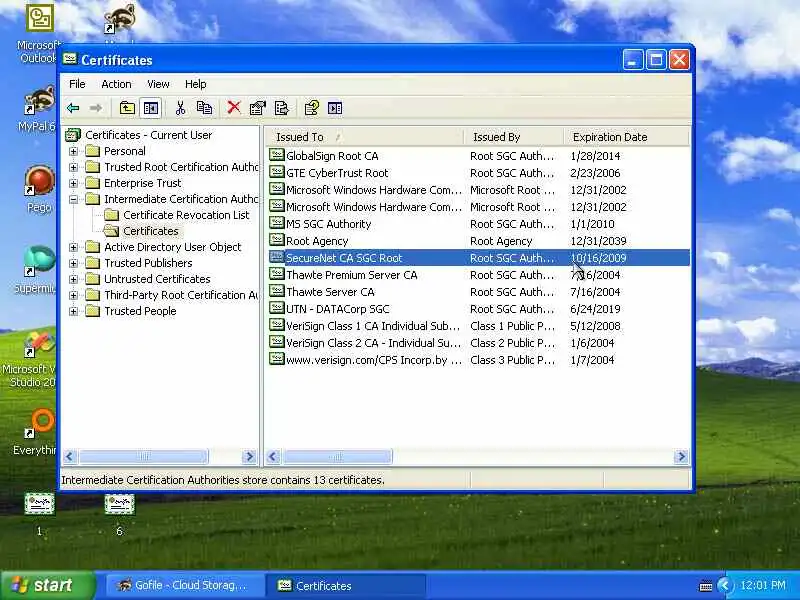This screenshot has height=600, width=800.
Task: Click the last toolbar icon beside Help
Action: (x=335, y=108)
